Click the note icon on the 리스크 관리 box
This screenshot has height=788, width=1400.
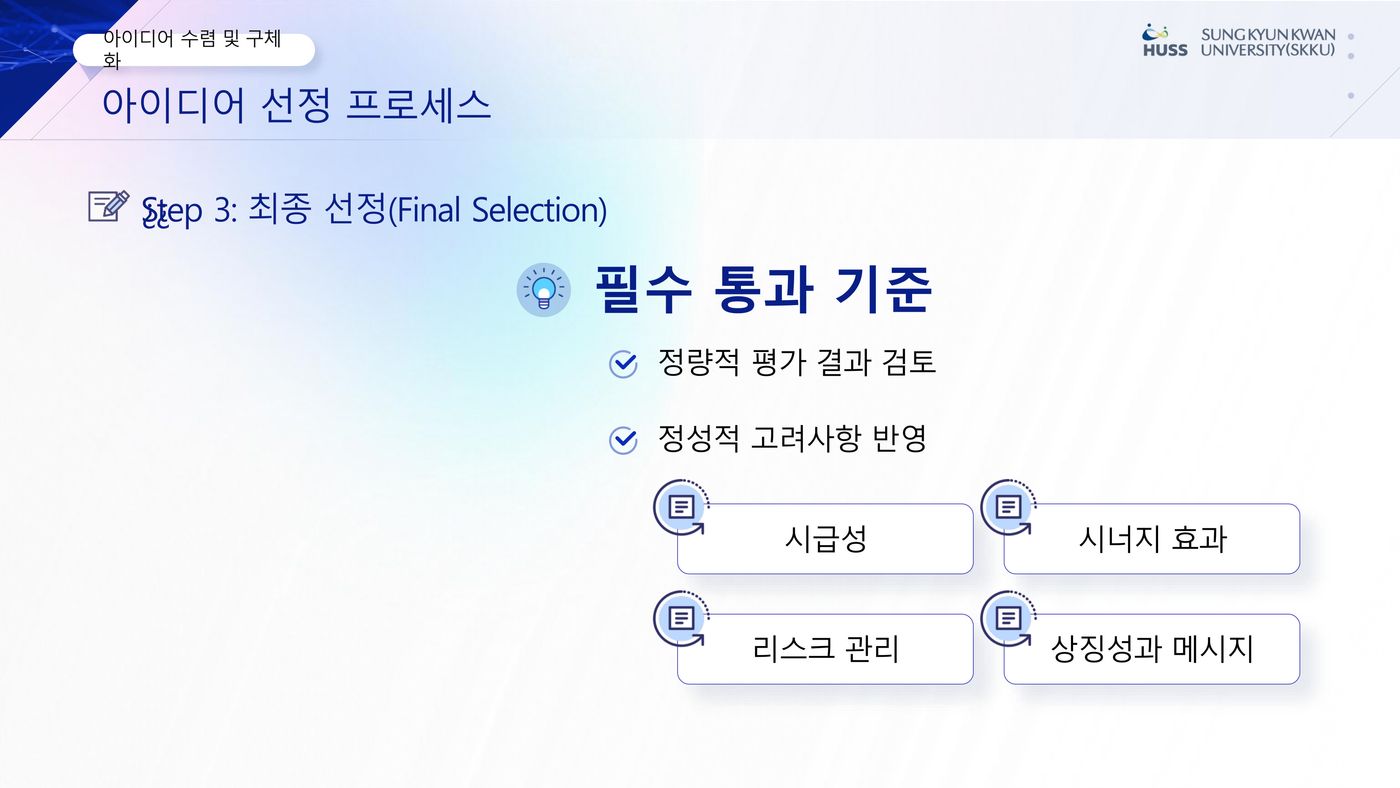[x=681, y=618]
